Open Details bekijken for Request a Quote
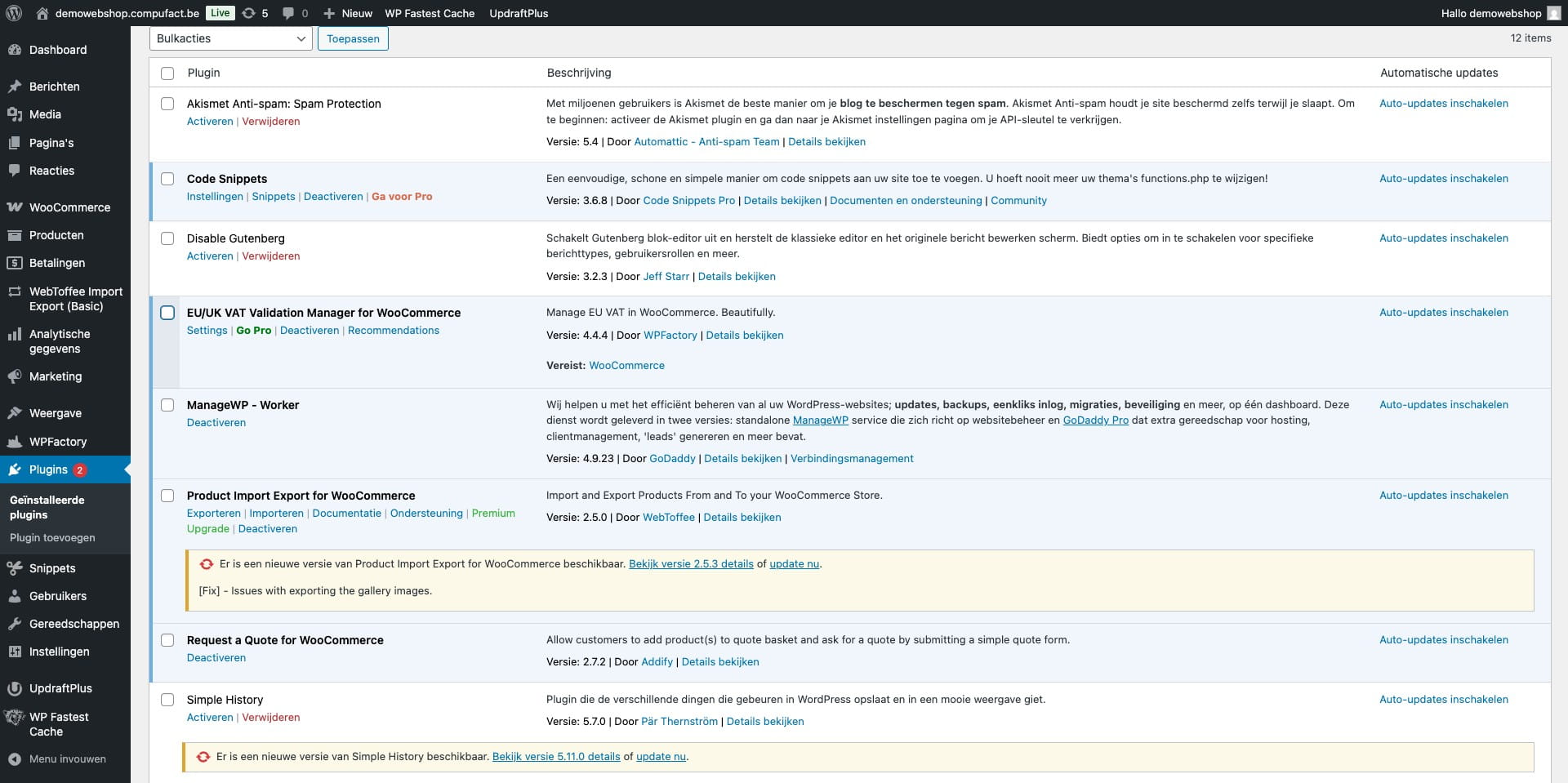 click(x=720, y=661)
